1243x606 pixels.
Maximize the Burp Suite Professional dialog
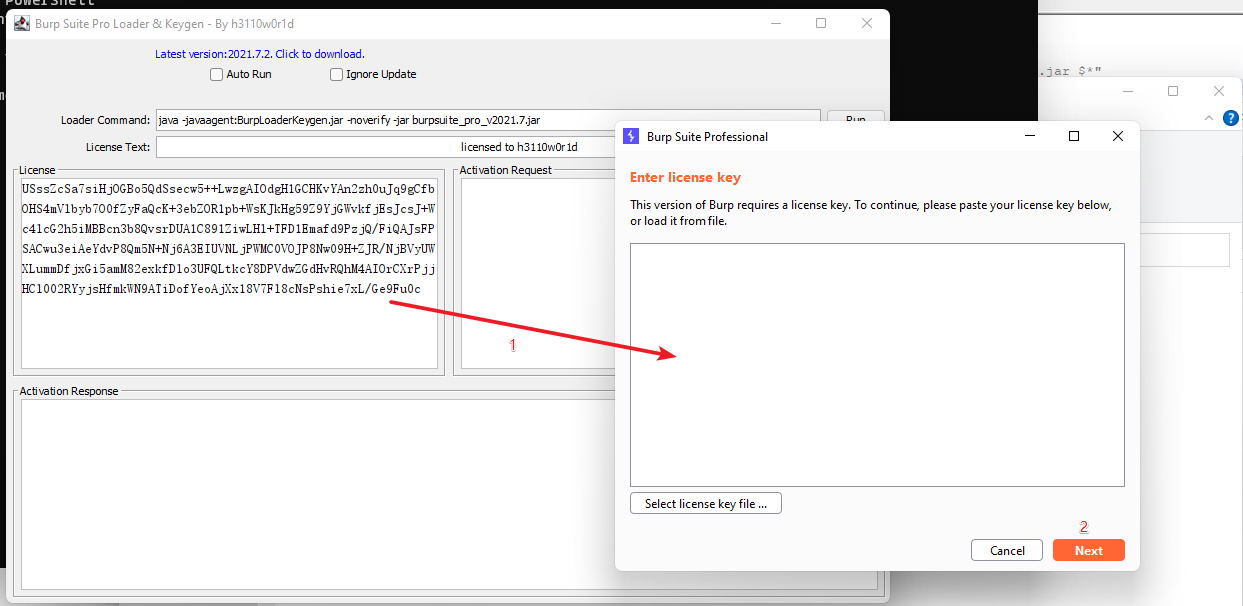1074,136
